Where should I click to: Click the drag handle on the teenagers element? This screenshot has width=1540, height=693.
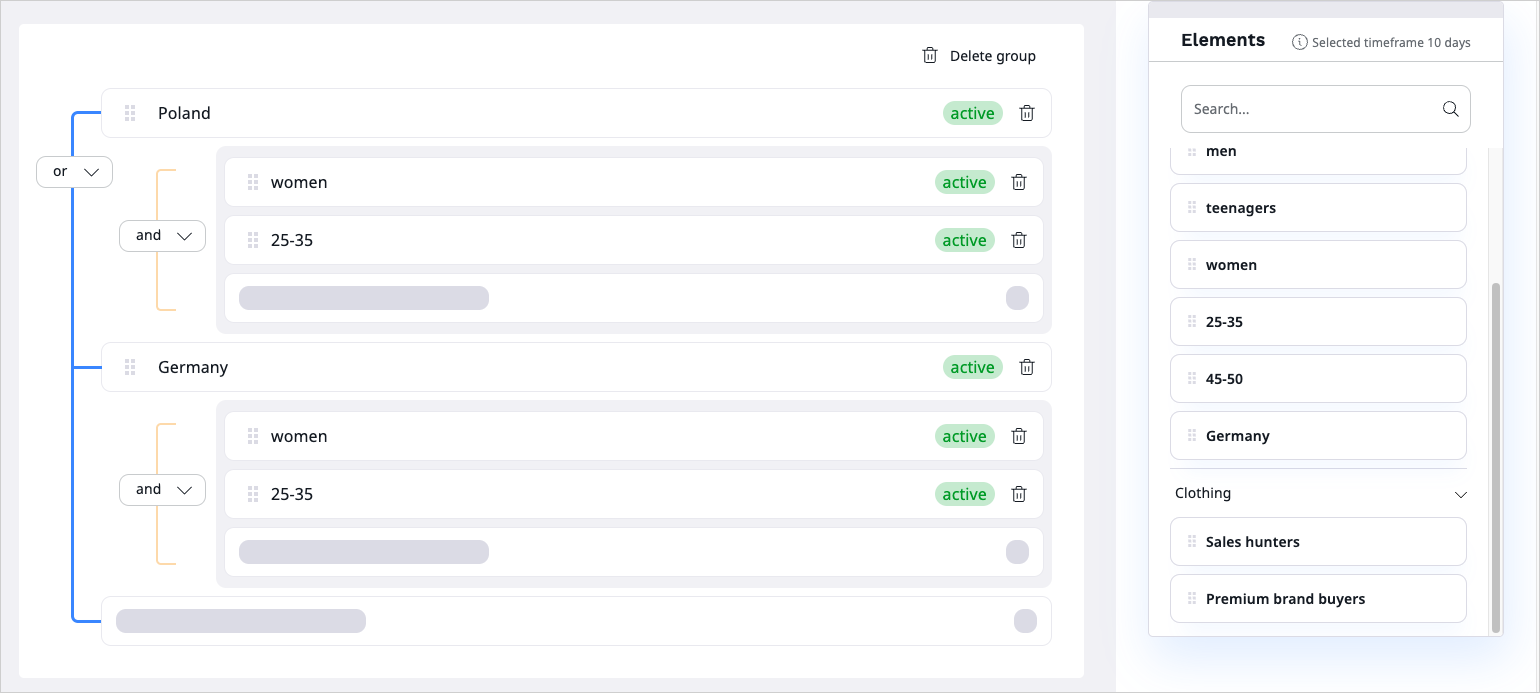[1191, 207]
